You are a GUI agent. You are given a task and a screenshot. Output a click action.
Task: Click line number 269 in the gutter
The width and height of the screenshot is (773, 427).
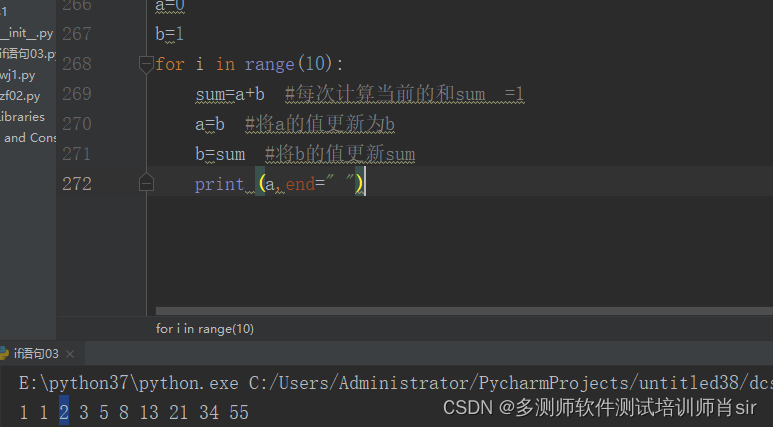click(x=77, y=94)
